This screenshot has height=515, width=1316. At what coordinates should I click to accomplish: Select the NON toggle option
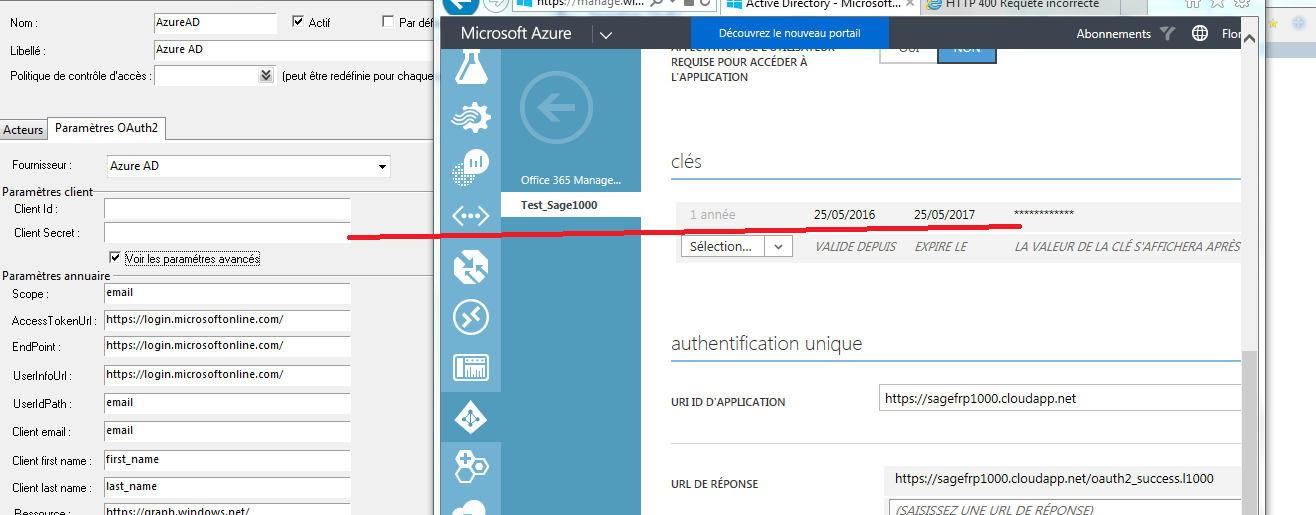click(967, 50)
